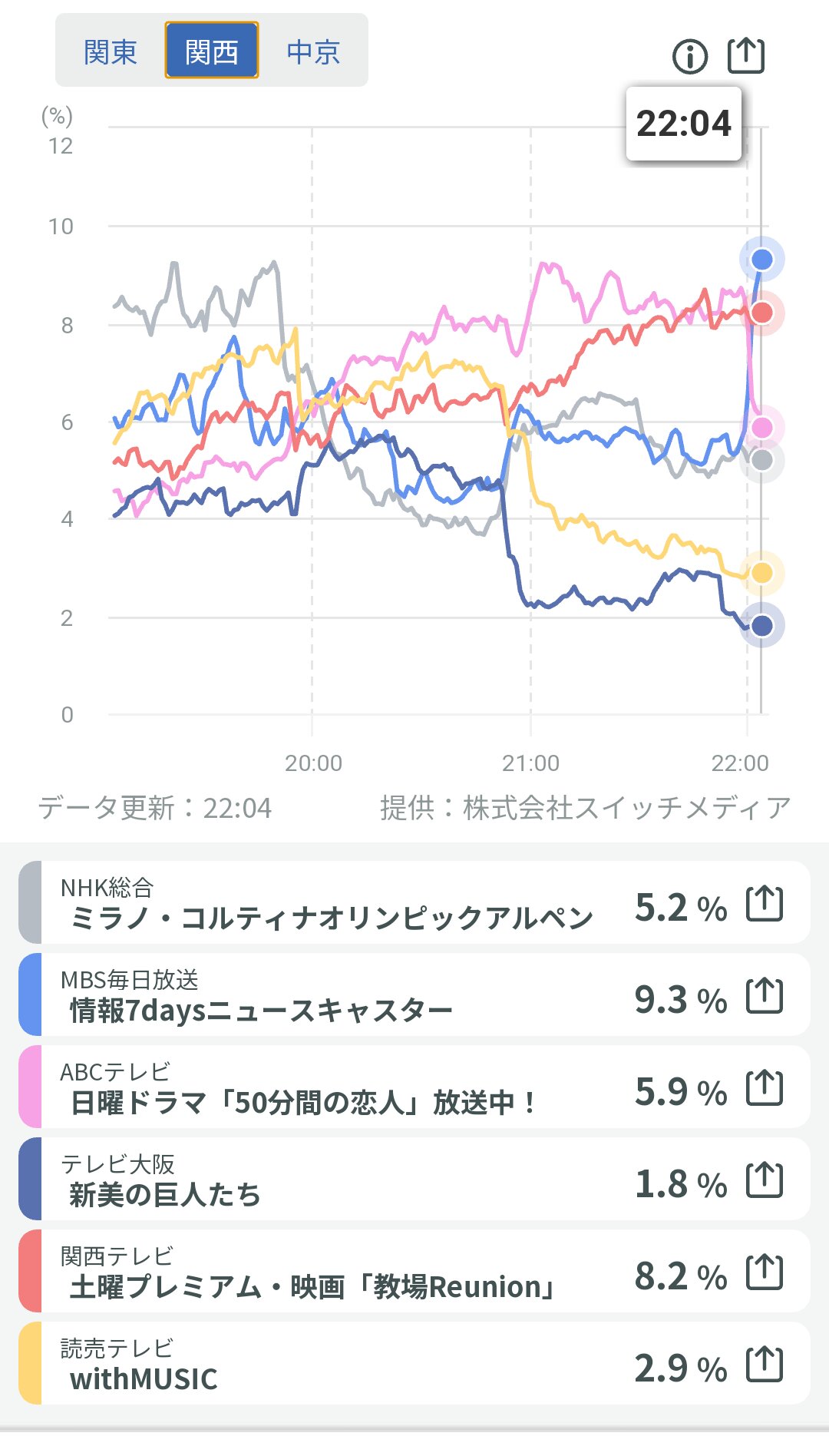Click the pink ABCテレビ color bar
Screen dimensions: 829x1456
29,1087
